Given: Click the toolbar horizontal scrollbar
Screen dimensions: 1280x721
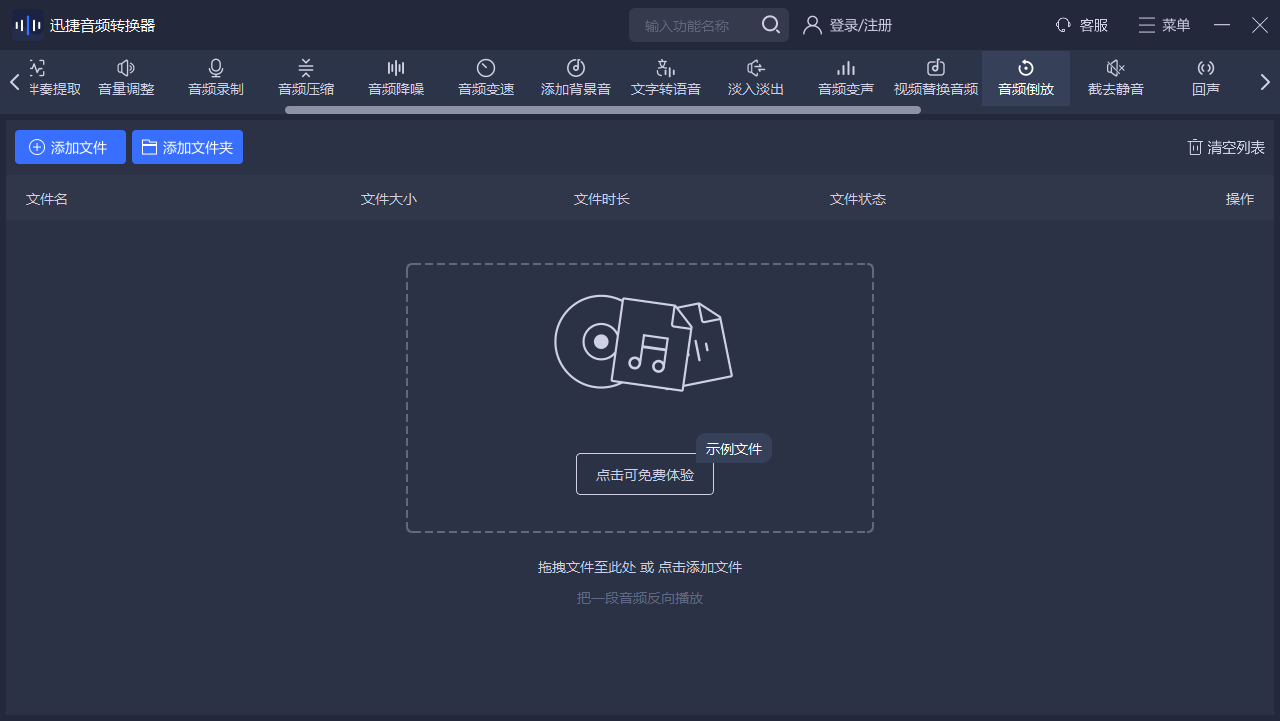Looking at the screenshot, I should click(602, 110).
